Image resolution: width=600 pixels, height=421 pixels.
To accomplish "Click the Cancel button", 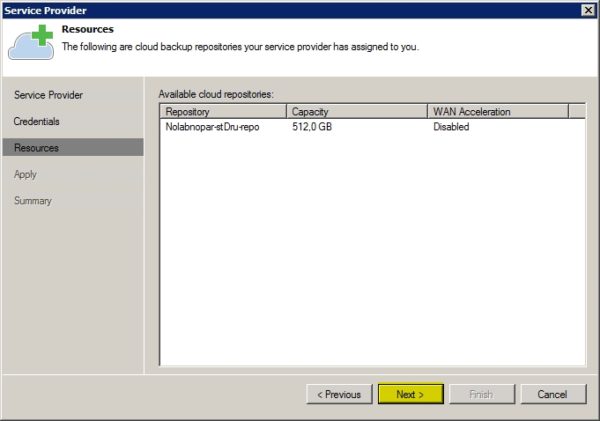I will click(553, 394).
